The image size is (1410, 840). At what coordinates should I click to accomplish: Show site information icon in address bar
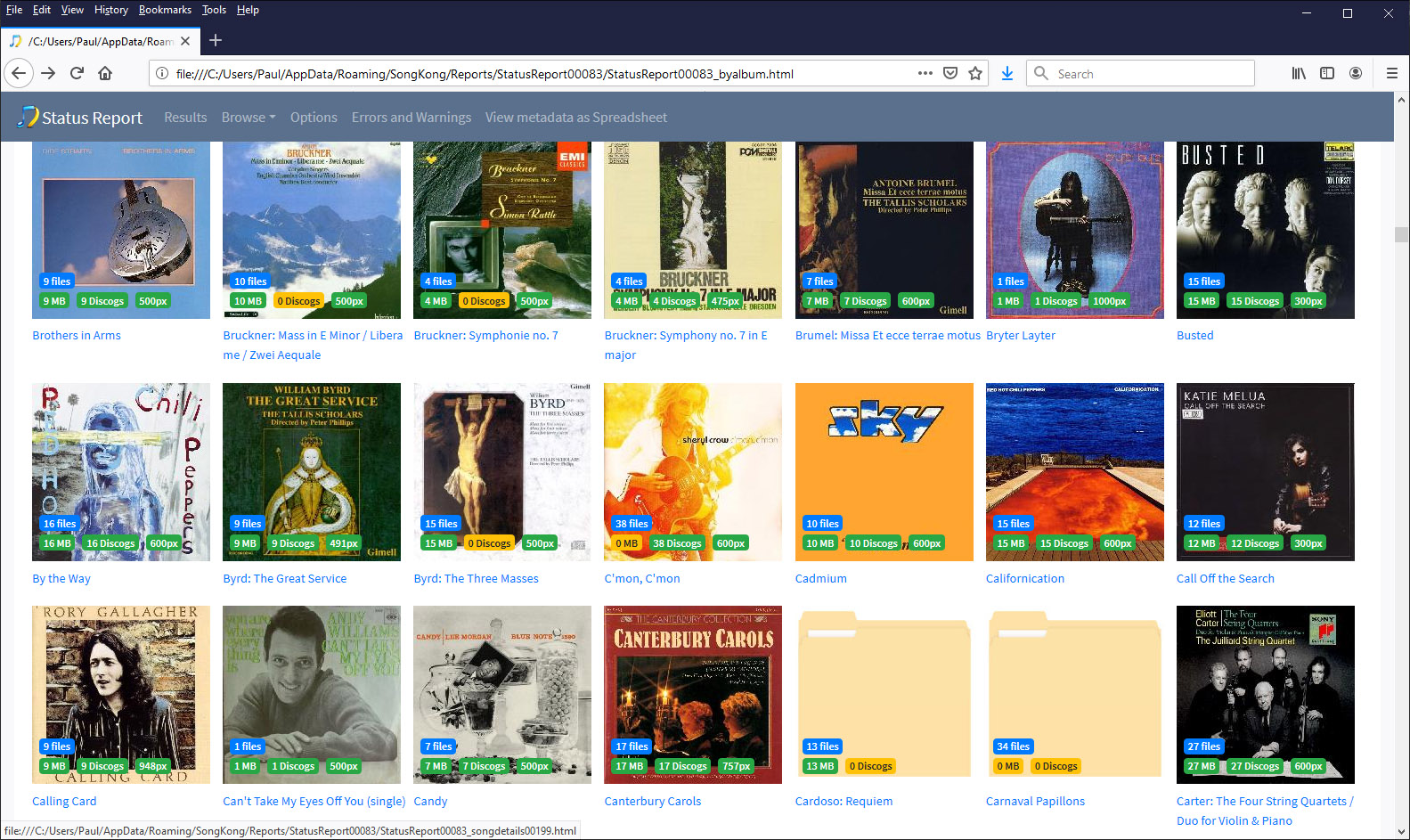pyautogui.click(x=162, y=74)
